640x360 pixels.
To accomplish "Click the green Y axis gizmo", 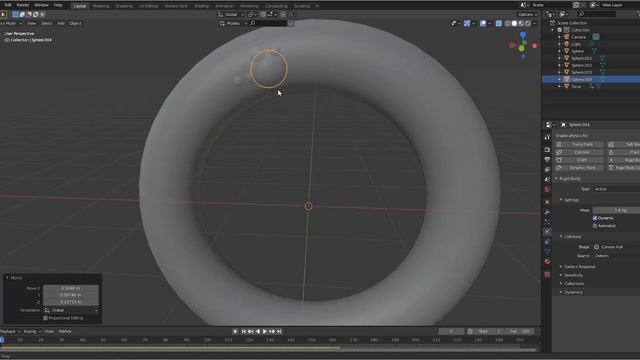I will (522, 49).
